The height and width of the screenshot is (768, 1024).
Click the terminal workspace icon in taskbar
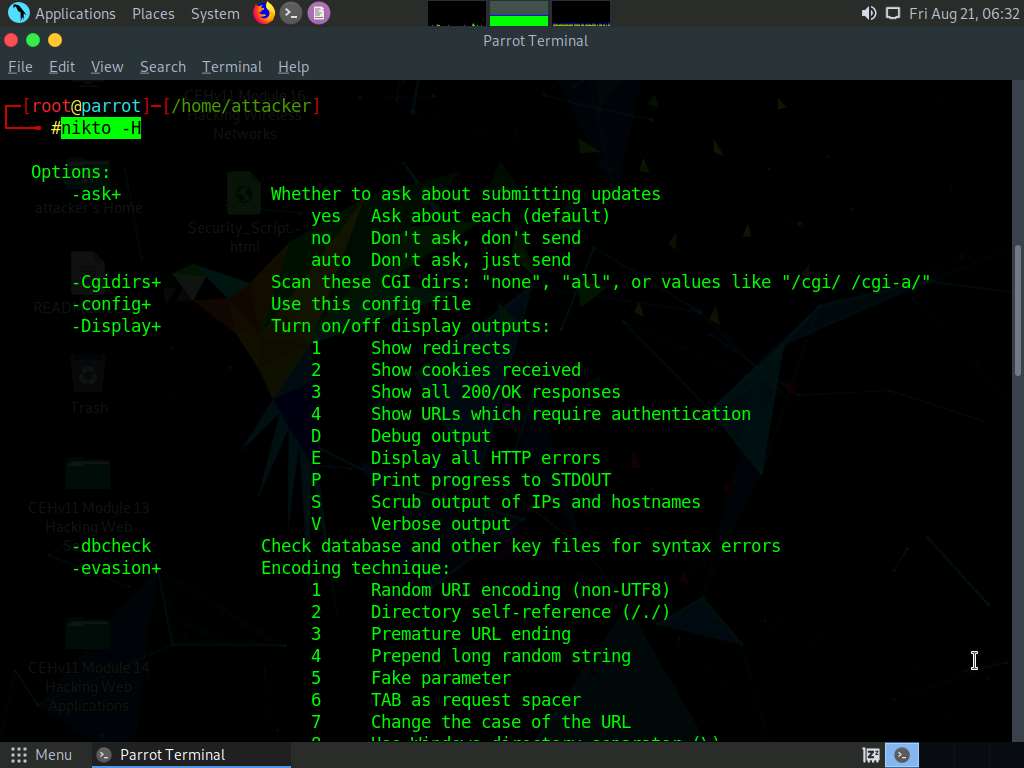click(x=902, y=756)
